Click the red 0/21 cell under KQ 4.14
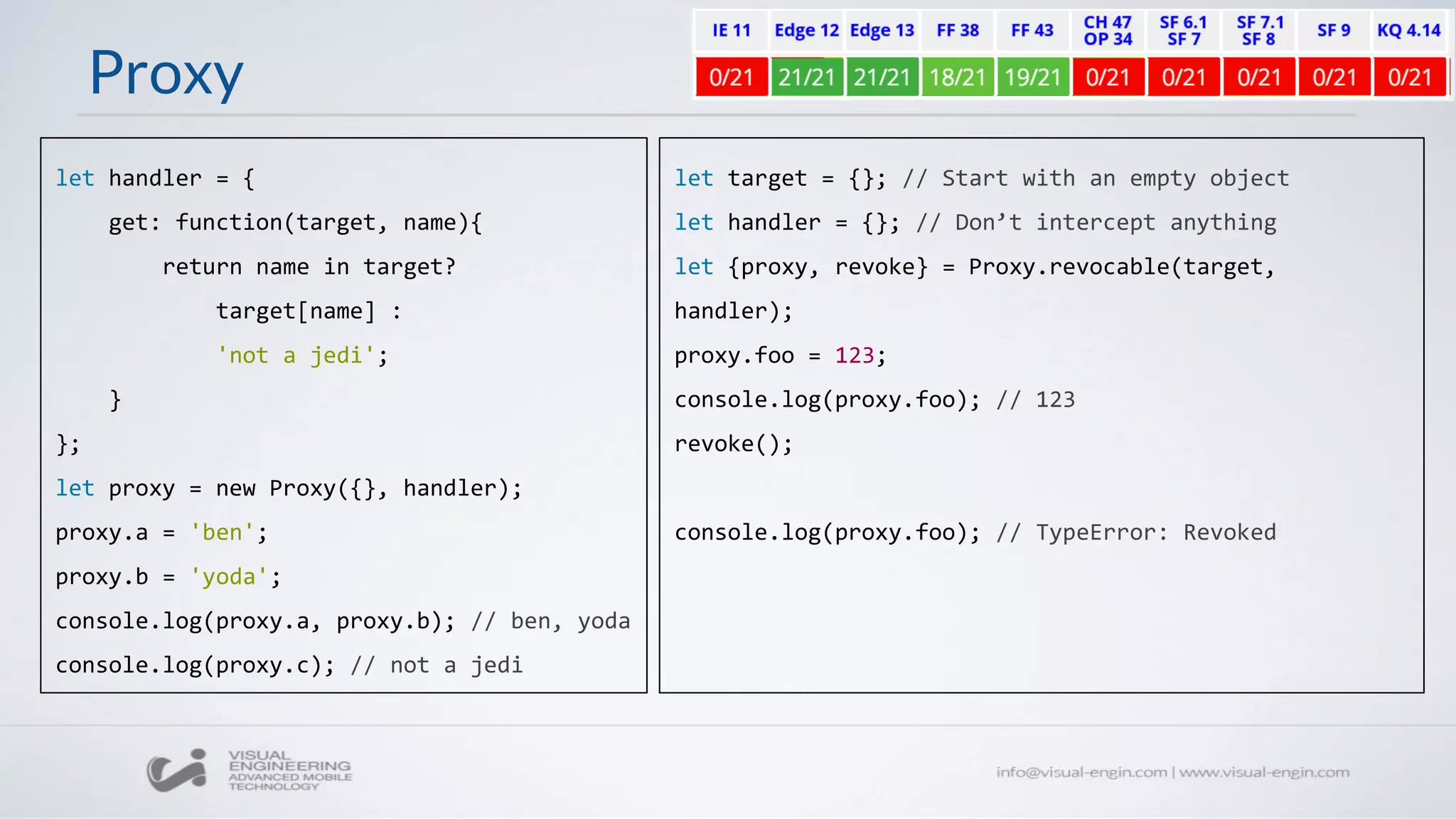The image size is (1456, 819). pyautogui.click(x=1408, y=77)
